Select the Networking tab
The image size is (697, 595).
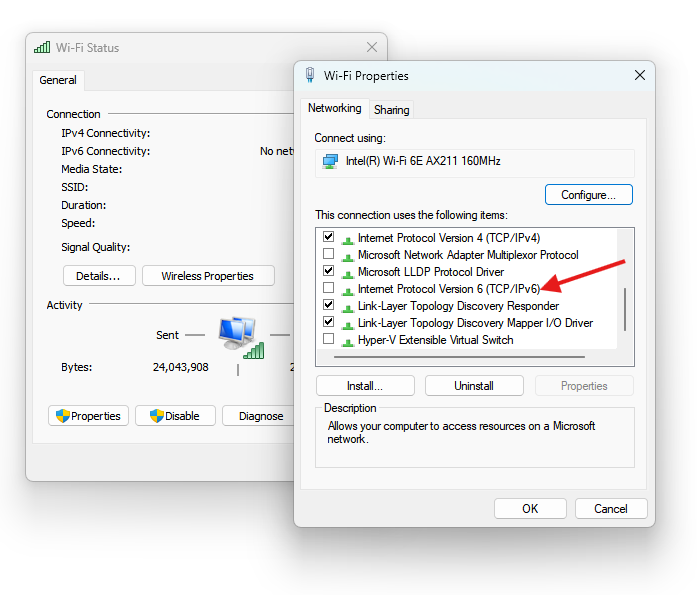pos(334,108)
